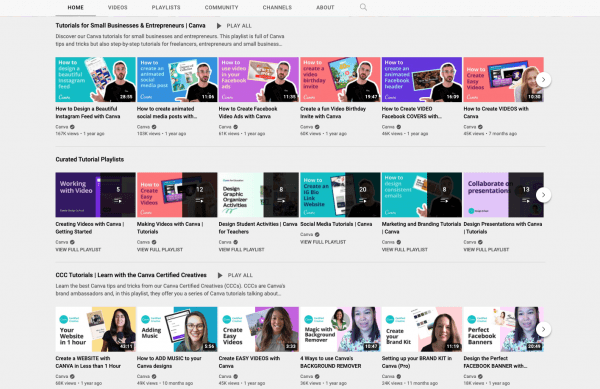Open title How to Design a Beautiful Instagram Feed
Screen dimensions: 600x389
click(88, 112)
